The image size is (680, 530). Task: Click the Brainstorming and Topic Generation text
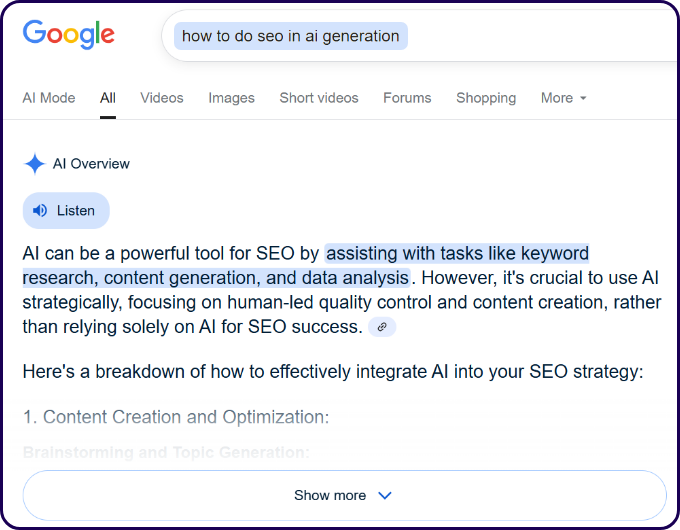click(x=166, y=452)
